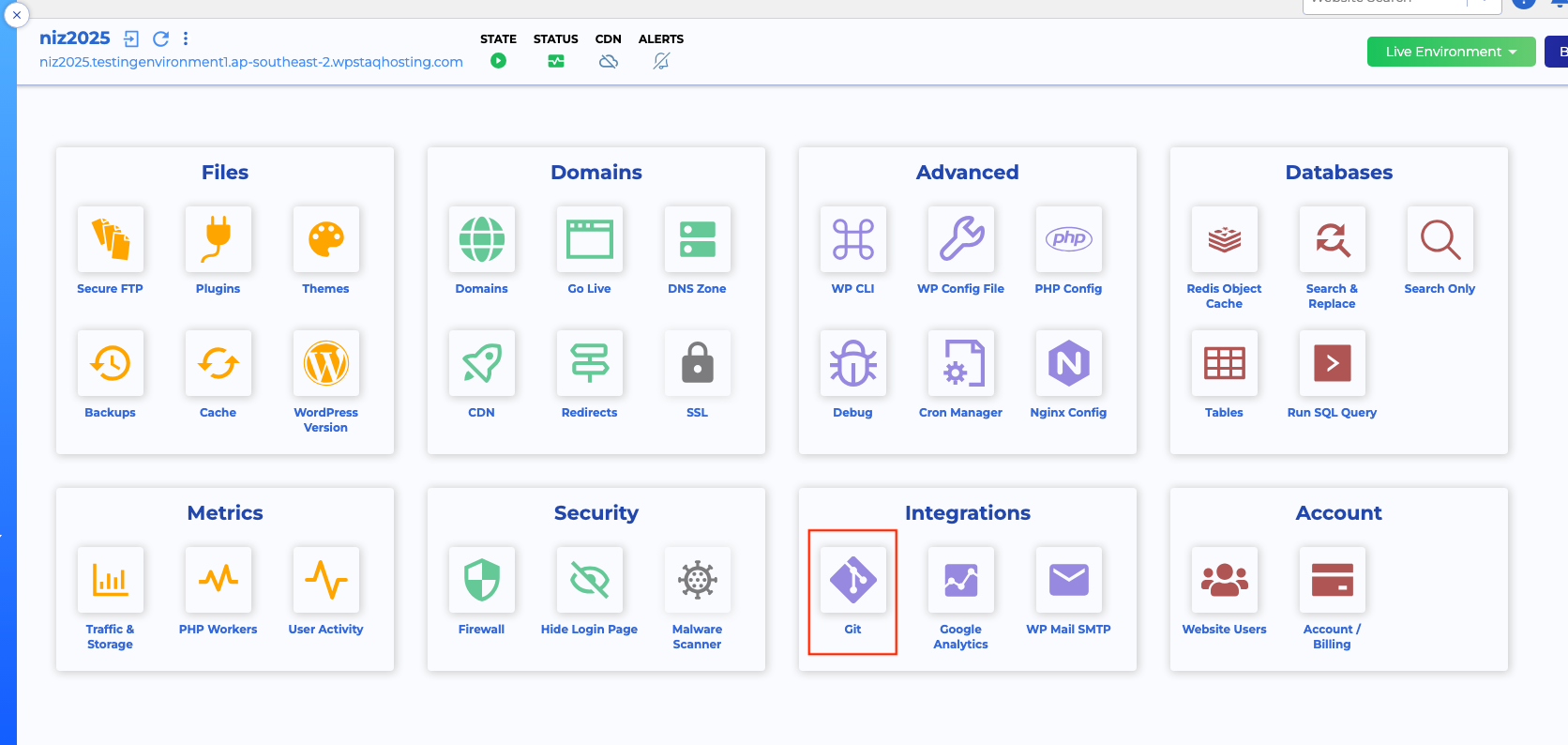
Task: Open PHP Config settings
Action: click(1069, 239)
